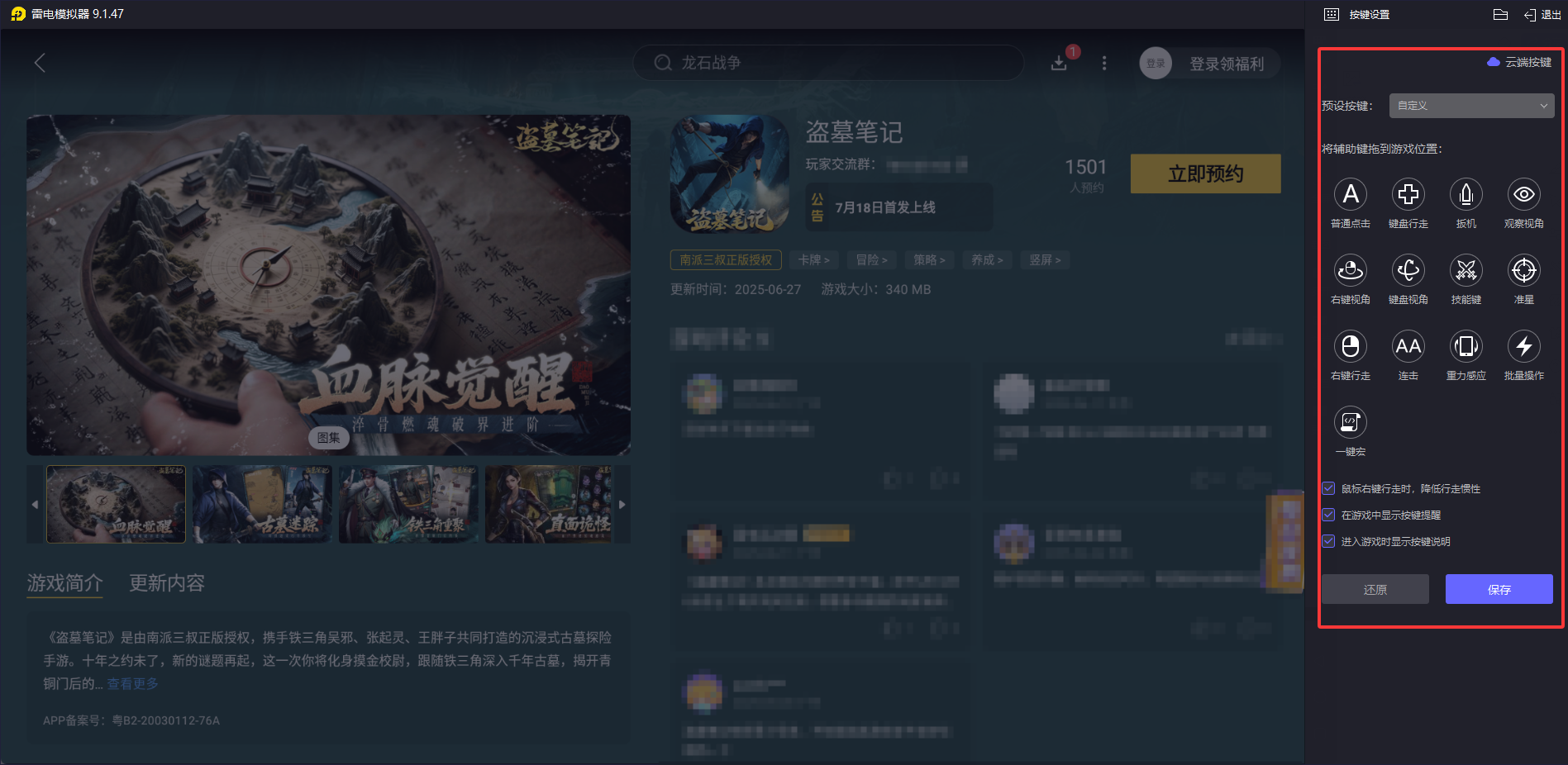Toggle 在游戏中显示按键提醒 checkbox
The width and height of the screenshot is (1568, 765).
coord(1328,515)
